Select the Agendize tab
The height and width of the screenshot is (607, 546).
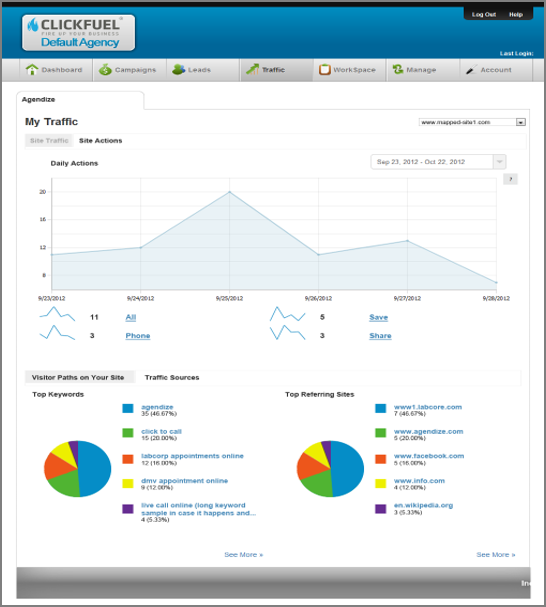80,100
